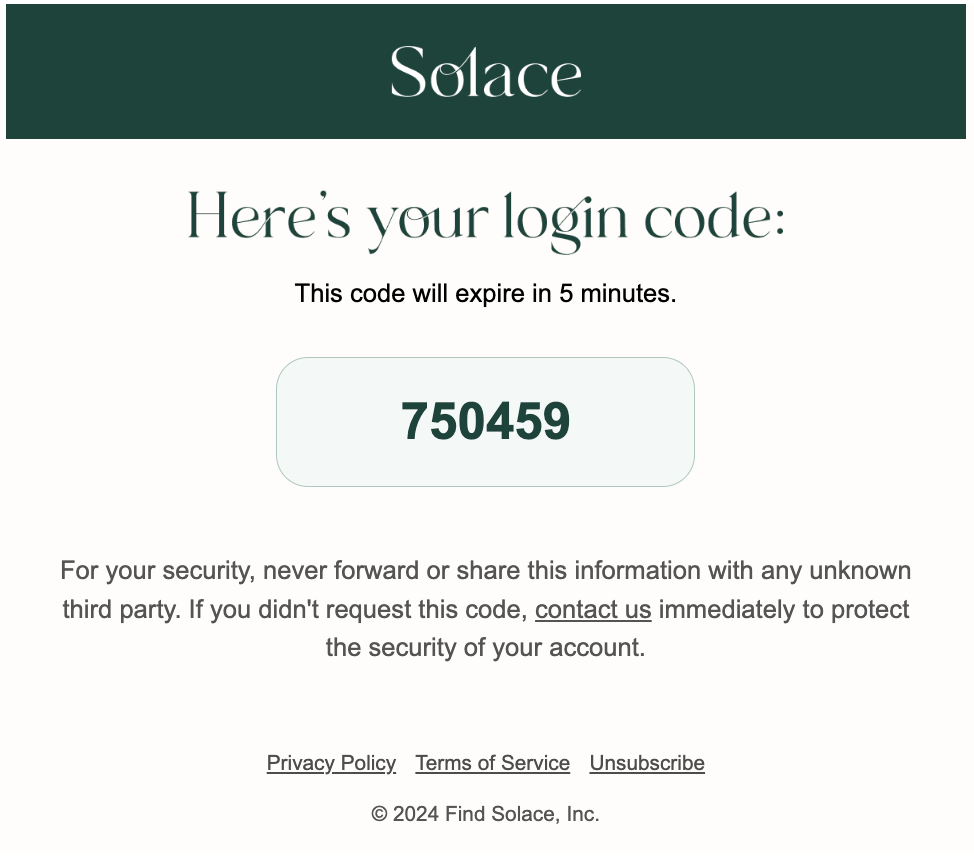Follow the "contact us" link
The image size is (974, 860).
(x=593, y=609)
